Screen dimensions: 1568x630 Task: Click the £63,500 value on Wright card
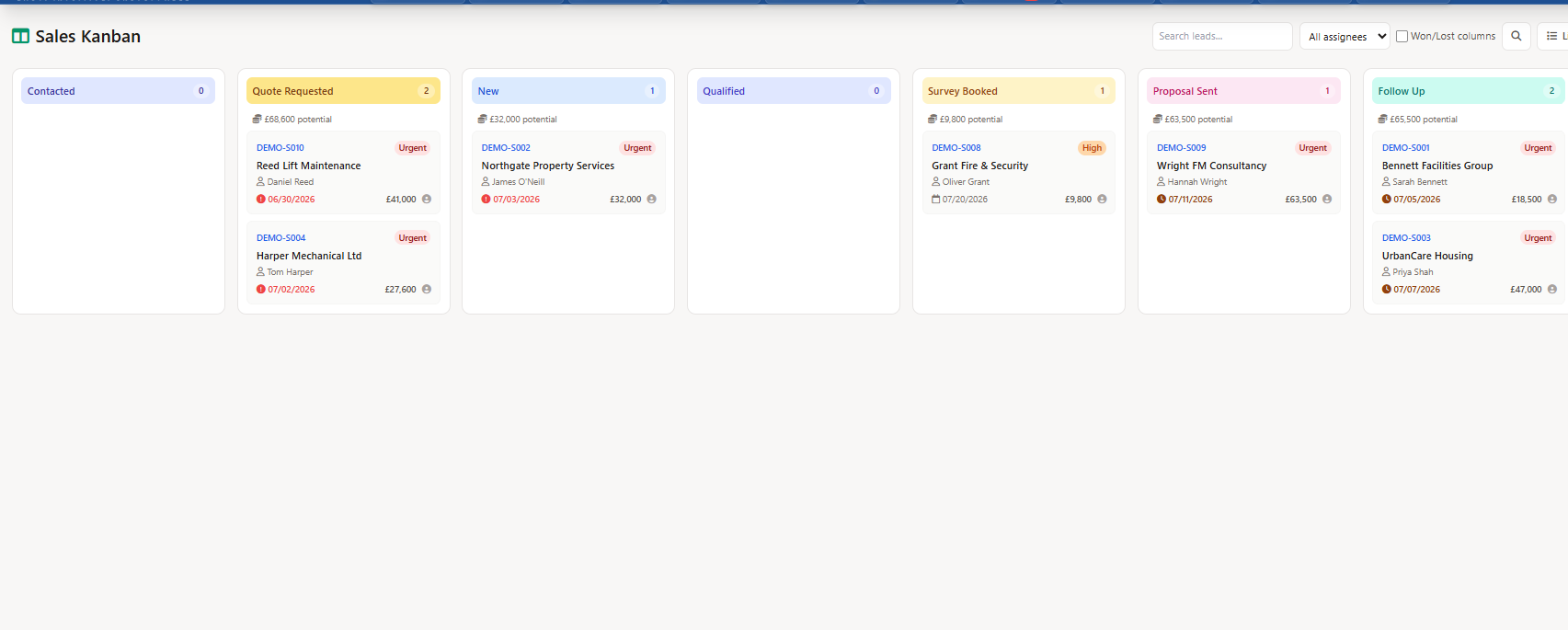pos(1301,199)
